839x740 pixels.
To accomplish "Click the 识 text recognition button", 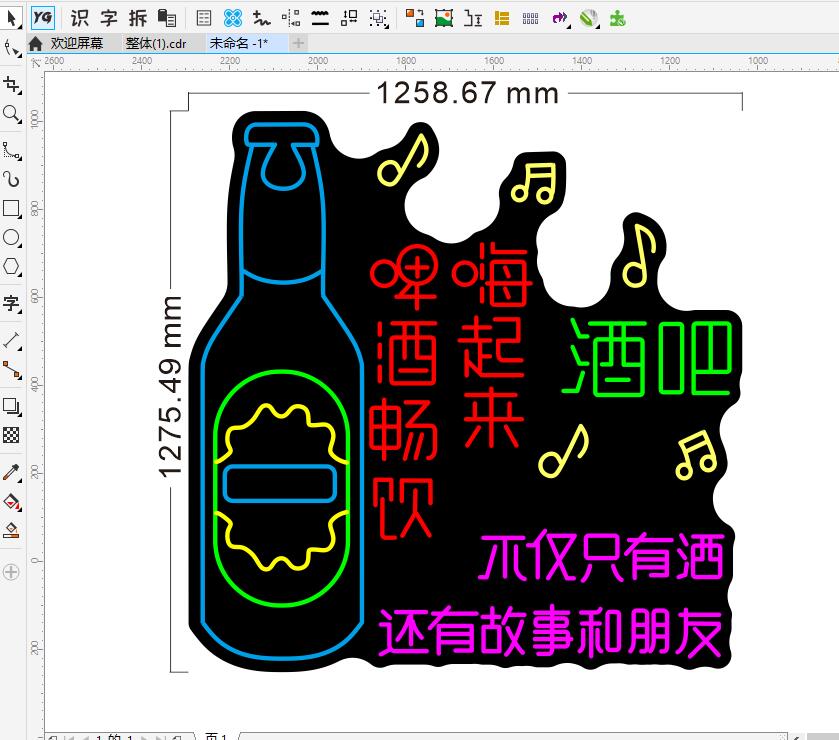I will pyautogui.click(x=80, y=18).
